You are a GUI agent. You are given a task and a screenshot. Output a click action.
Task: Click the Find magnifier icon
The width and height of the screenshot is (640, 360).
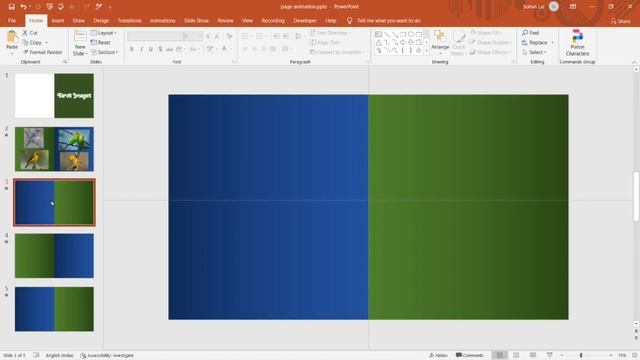click(525, 33)
